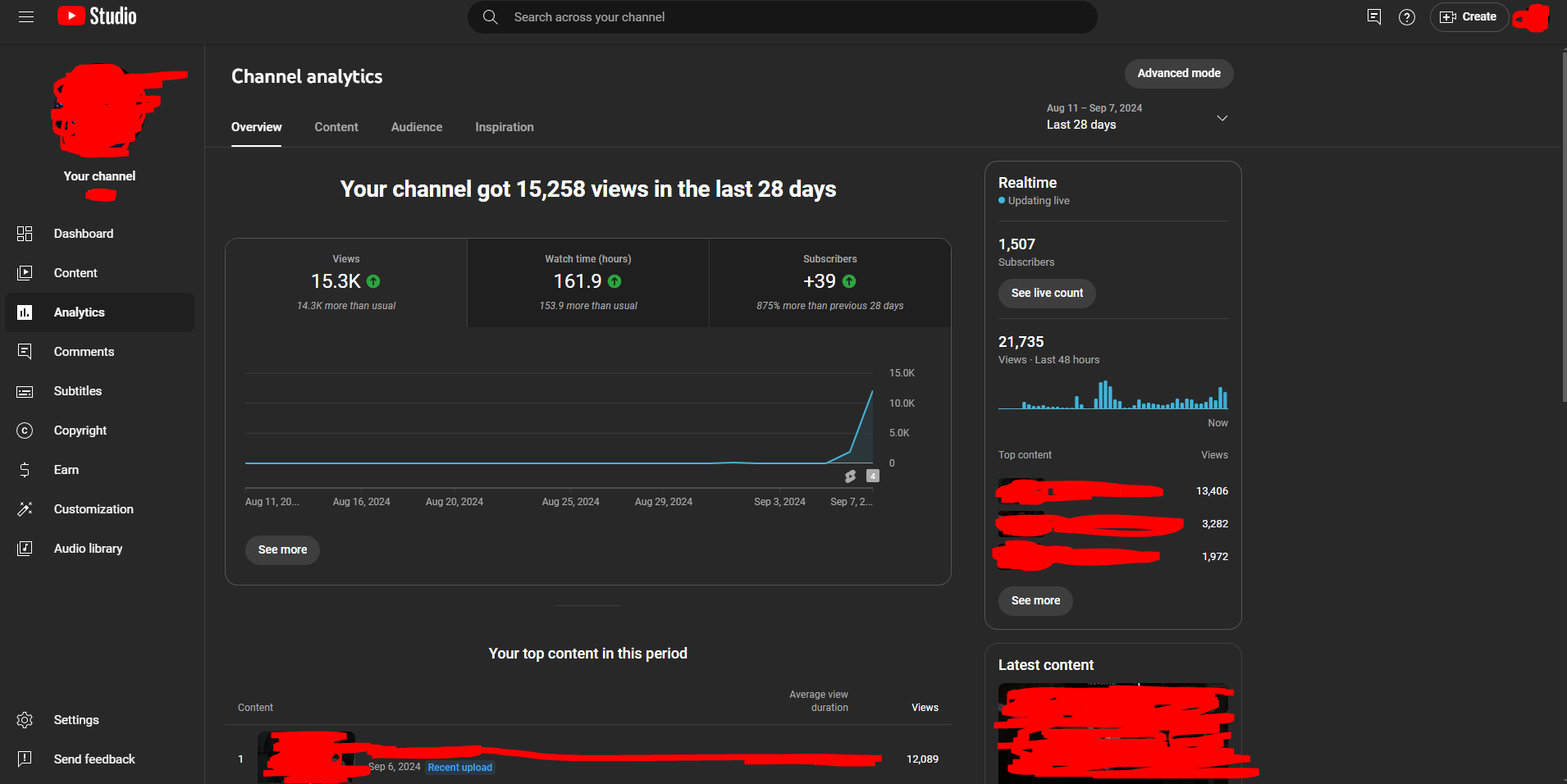Open Copyright in the sidebar

[99, 431]
